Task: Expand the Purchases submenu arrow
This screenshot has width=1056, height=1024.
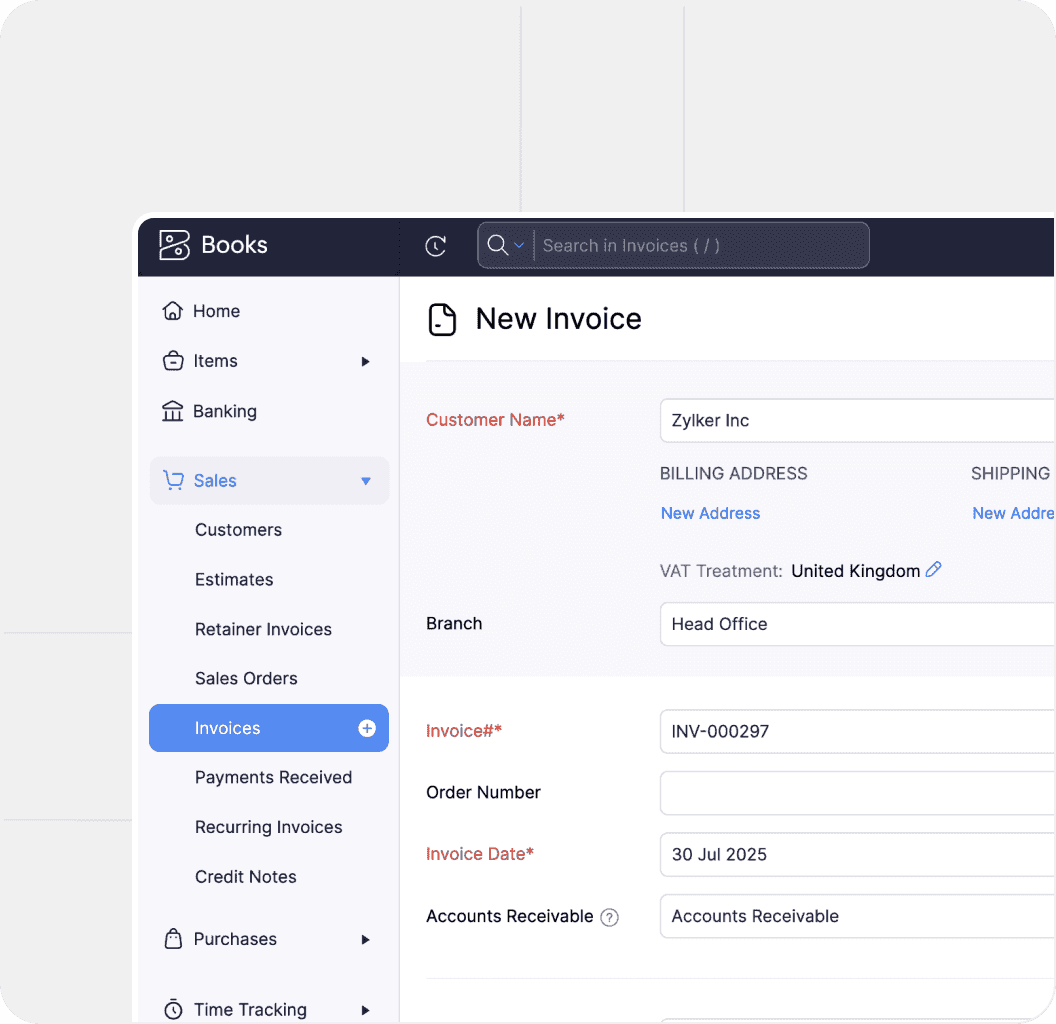Action: click(365, 939)
